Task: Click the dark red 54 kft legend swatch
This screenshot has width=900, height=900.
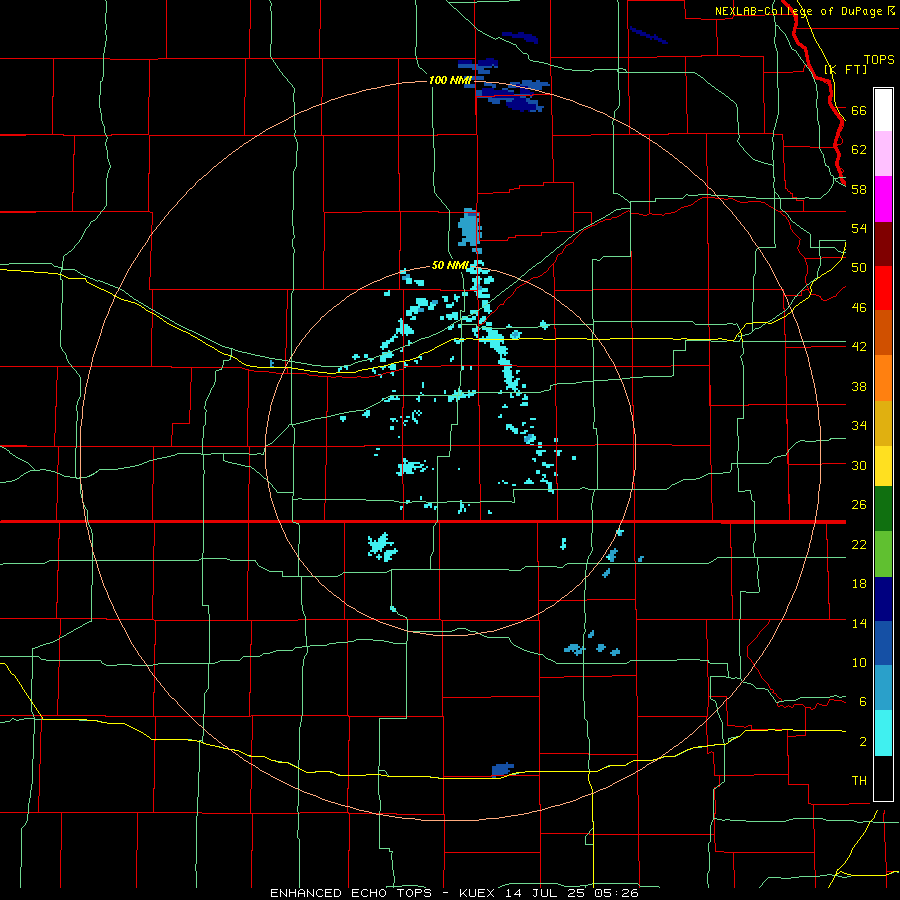Action: tap(883, 243)
